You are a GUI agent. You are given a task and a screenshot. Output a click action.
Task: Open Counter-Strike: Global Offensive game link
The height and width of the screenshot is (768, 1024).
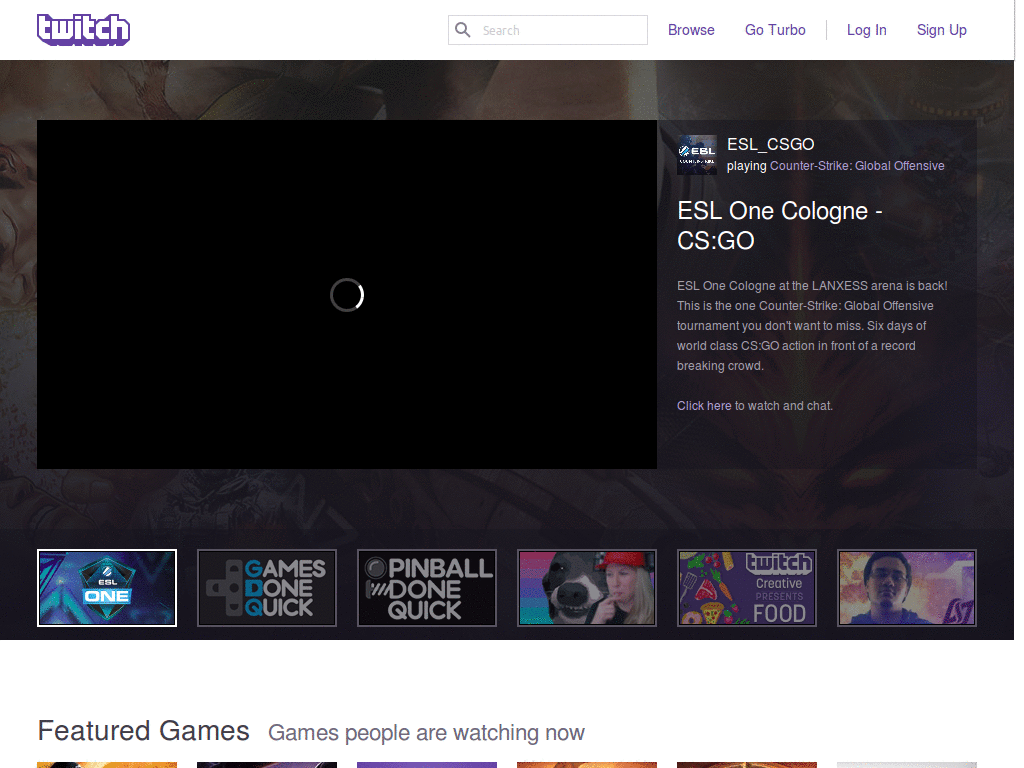(857, 166)
